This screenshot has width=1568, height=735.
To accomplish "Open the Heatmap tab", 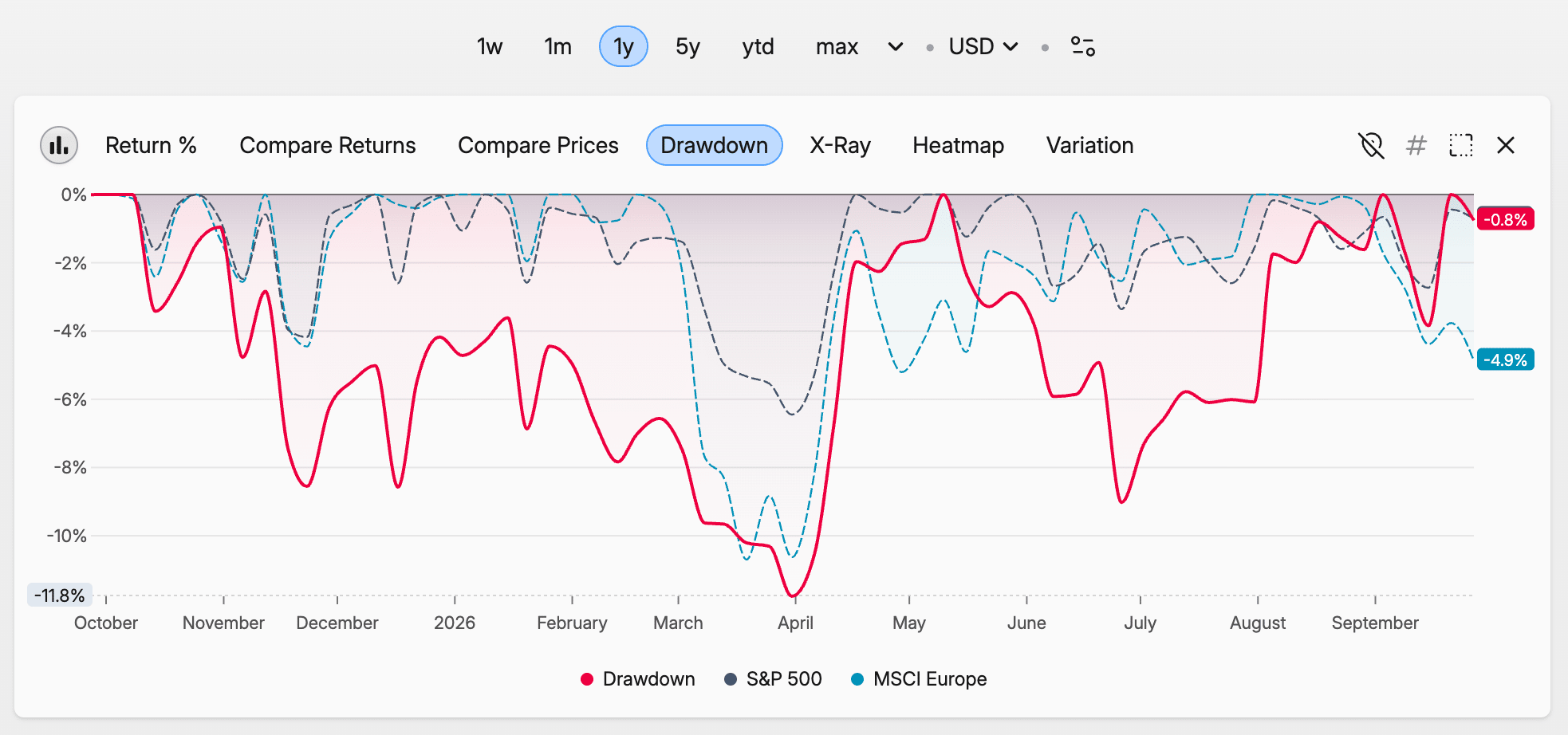I will click(x=958, y=145).
